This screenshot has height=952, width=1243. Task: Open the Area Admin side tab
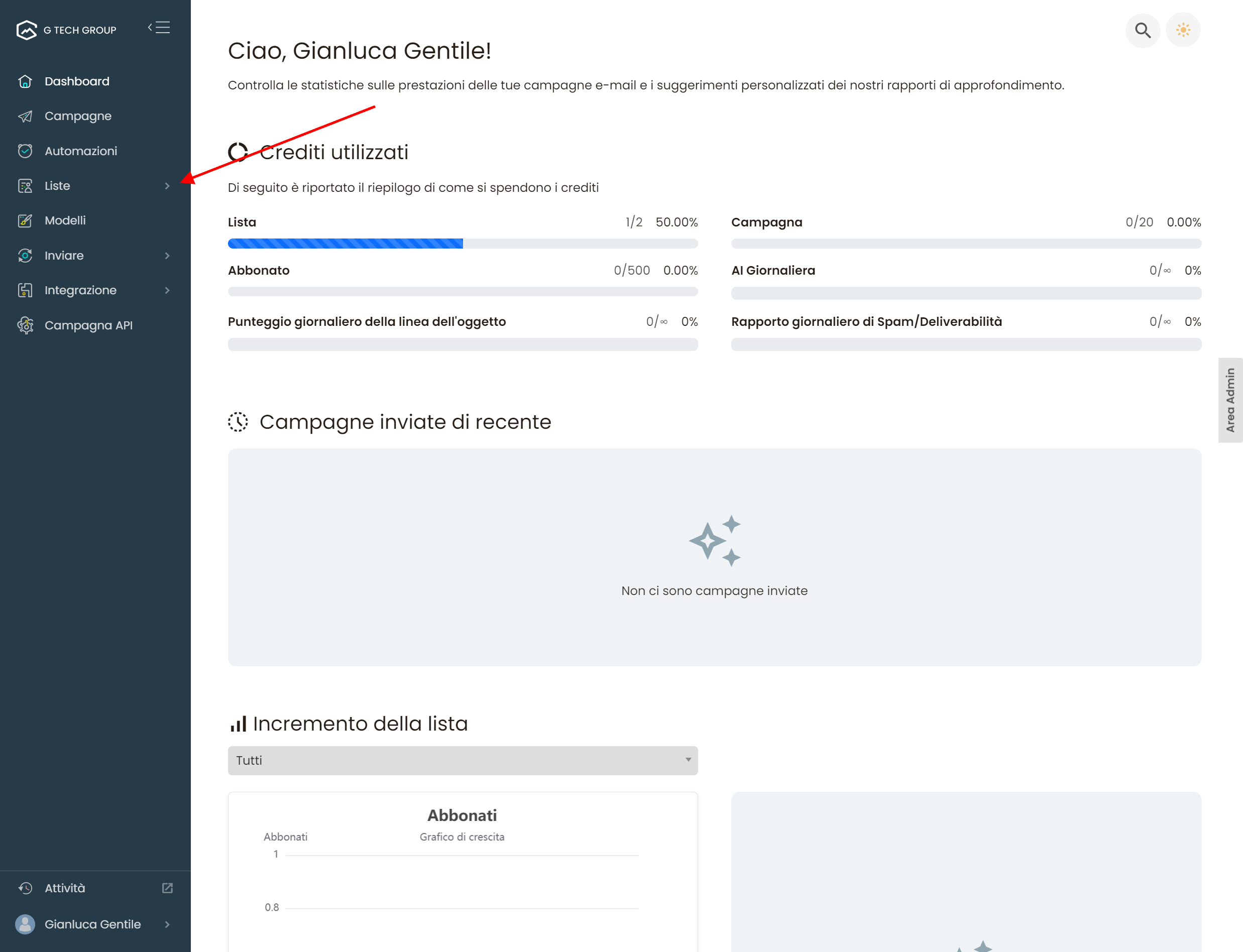pos(1230,400)
